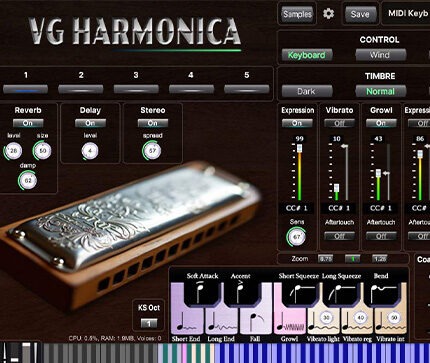This screenshot has width=430, height=363.
Task: Select the Short Squeeze articulation key
Action: [299, 294]
